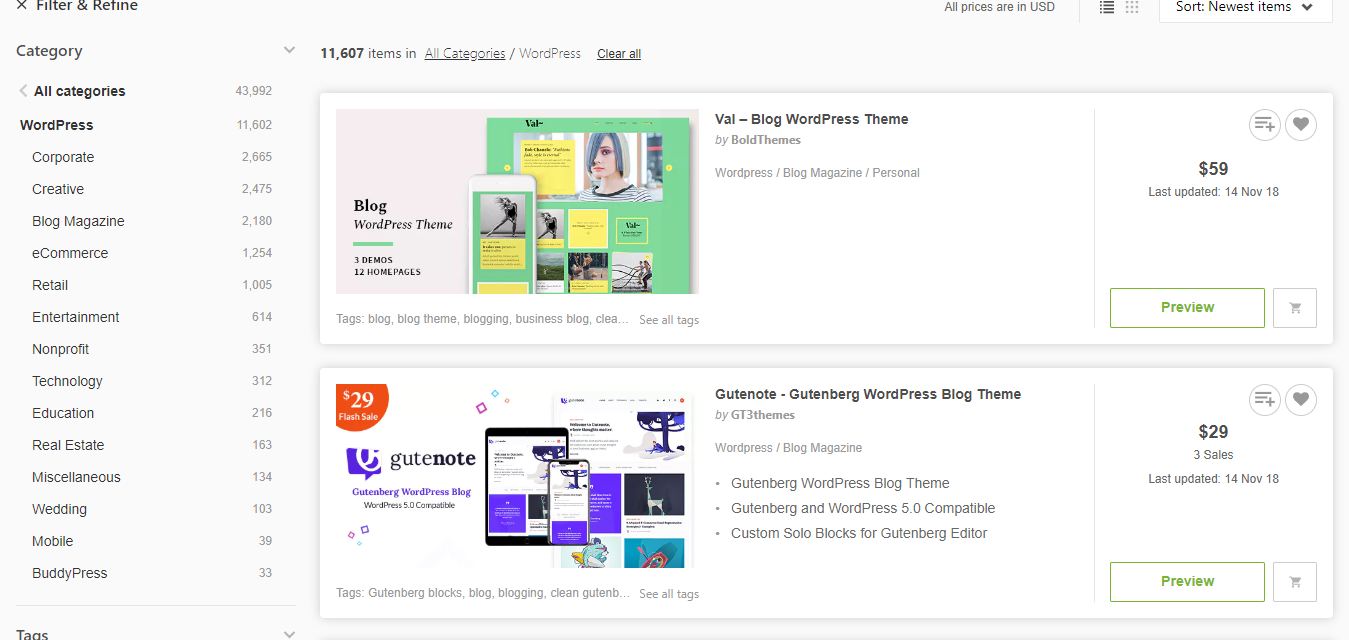Image resolution: width=1349 pixels, height=640 pixels.
Task: Collapse the Category filter section
Action: click(289, 51)
